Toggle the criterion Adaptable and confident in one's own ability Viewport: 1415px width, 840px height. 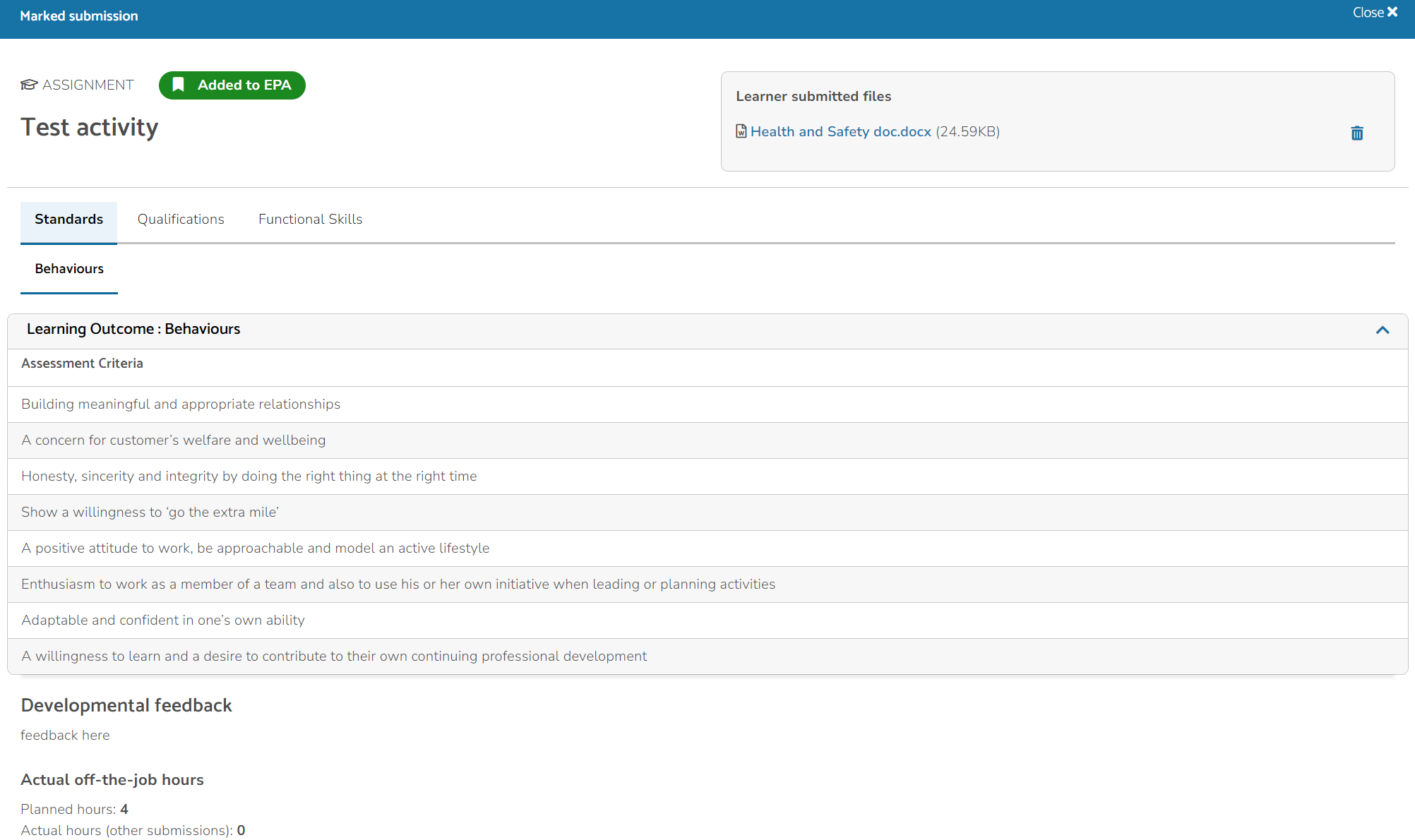pyautogui.click(x=163, y=620)
